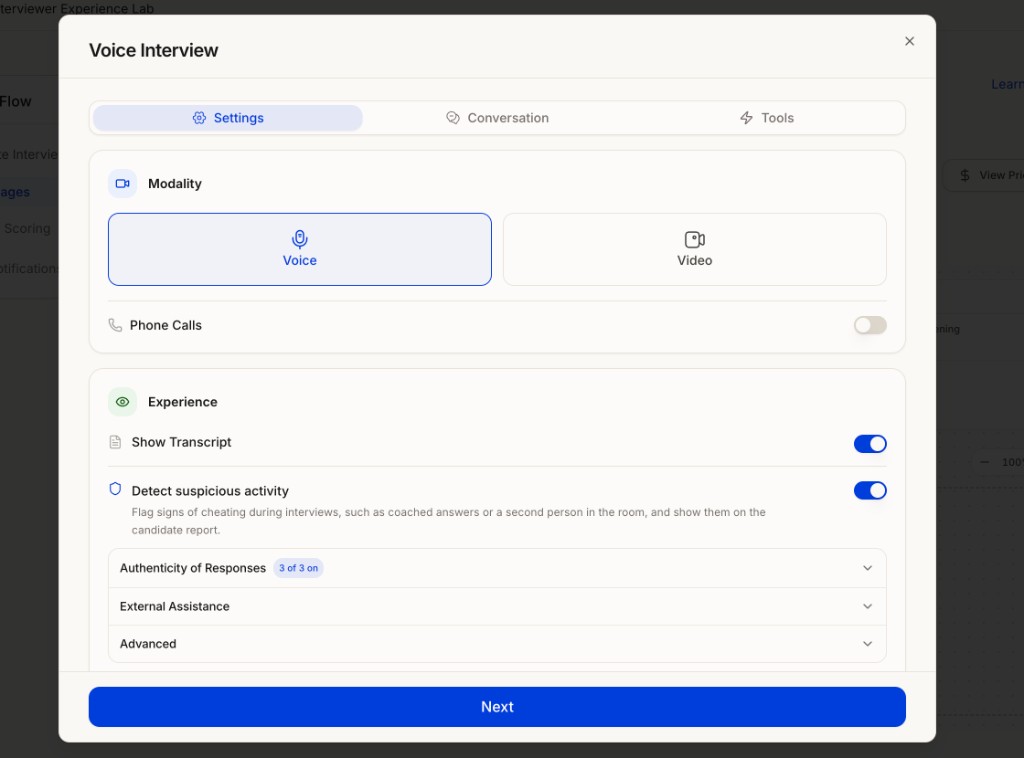The height and width of the screenshot is (758, 1024).
Task: Expand the External Assistance section
Action: 497,607
